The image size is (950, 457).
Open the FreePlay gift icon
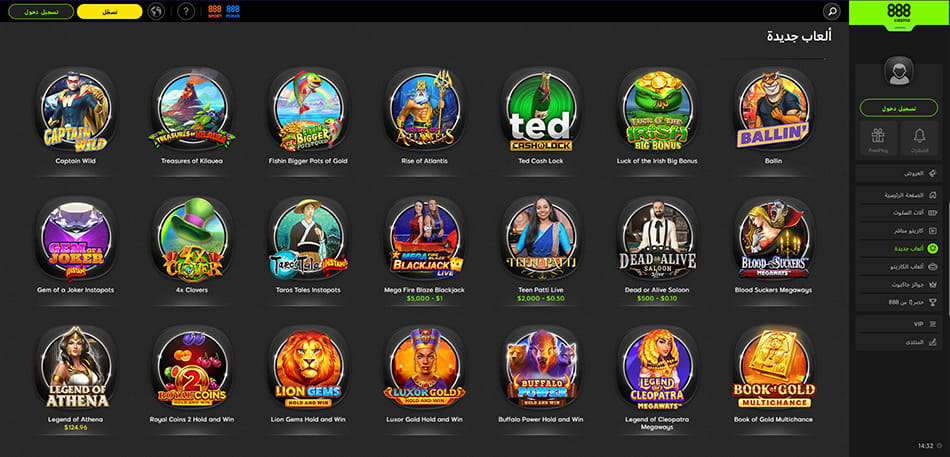pos(878,139)
